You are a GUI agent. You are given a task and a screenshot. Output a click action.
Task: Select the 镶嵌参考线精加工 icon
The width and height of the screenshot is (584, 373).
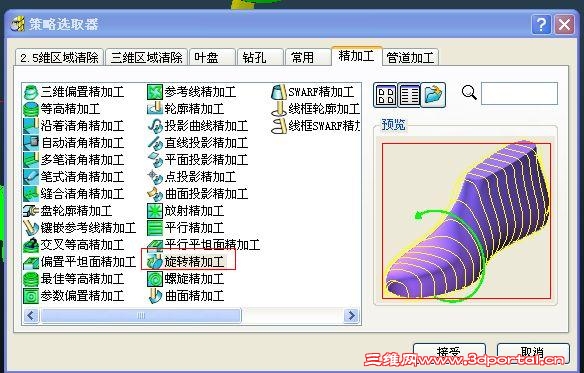(x=31, y=228)
